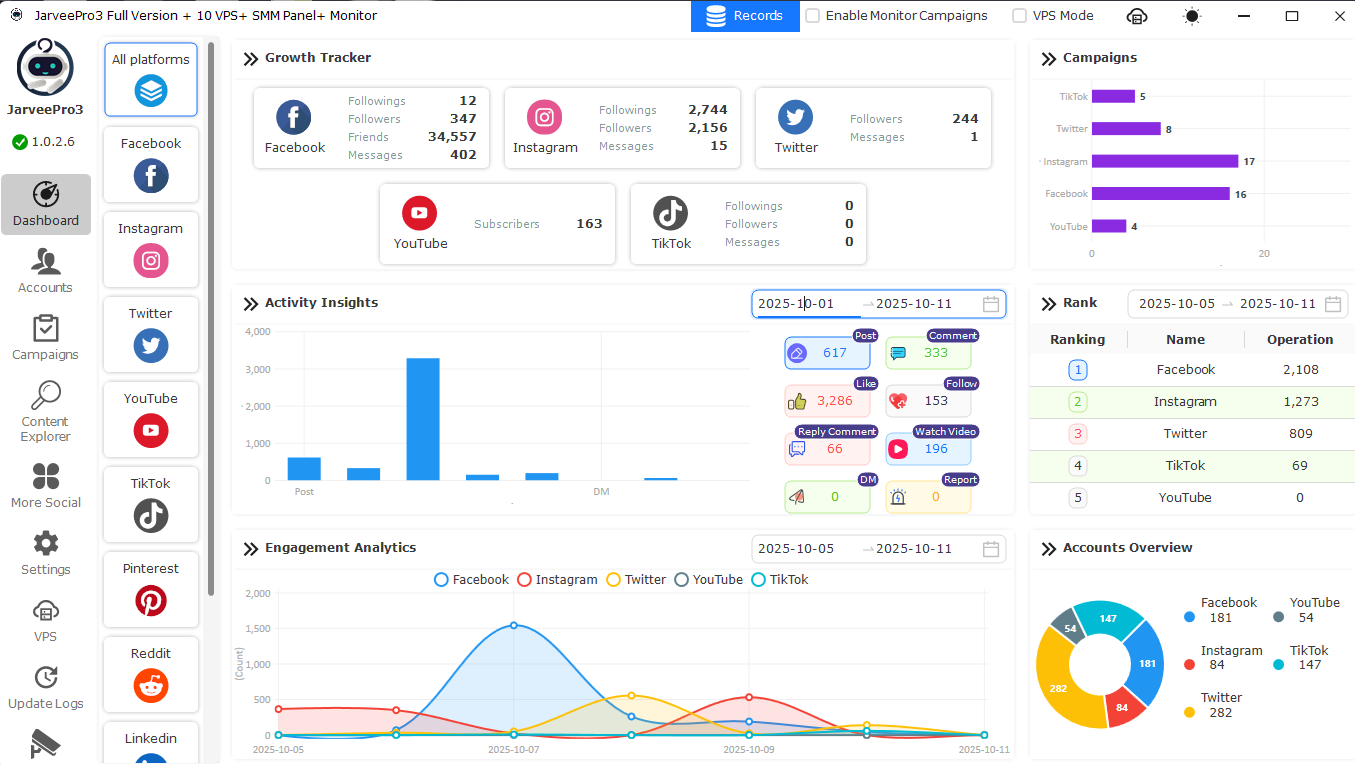Select the Pinterest platform tab
Image resolution: width=1355 pixels, height=764 pixels.
point(151,589)
